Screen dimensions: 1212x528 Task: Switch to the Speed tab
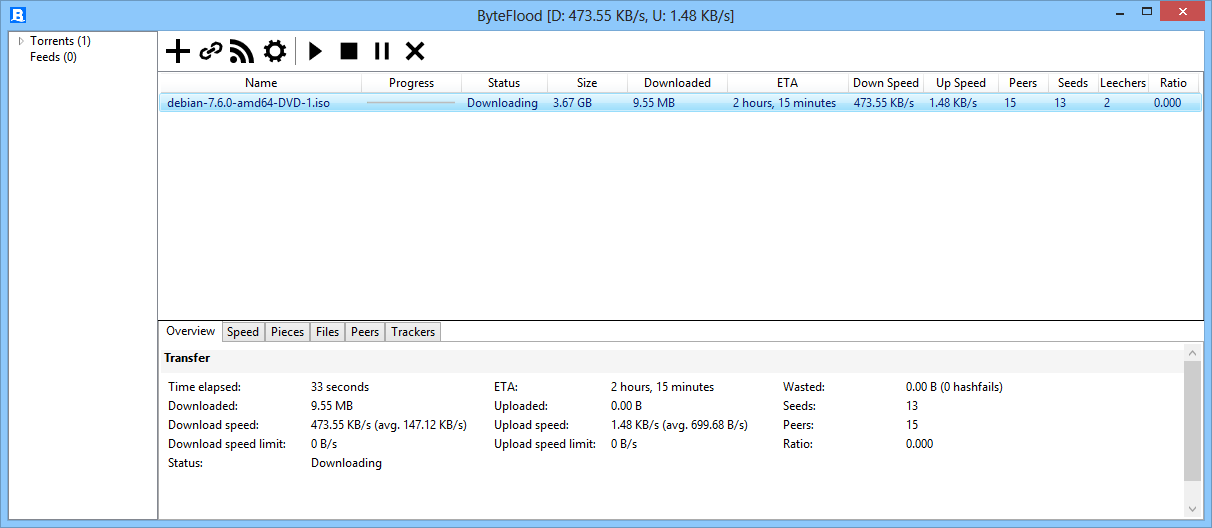tap(243, 332)
